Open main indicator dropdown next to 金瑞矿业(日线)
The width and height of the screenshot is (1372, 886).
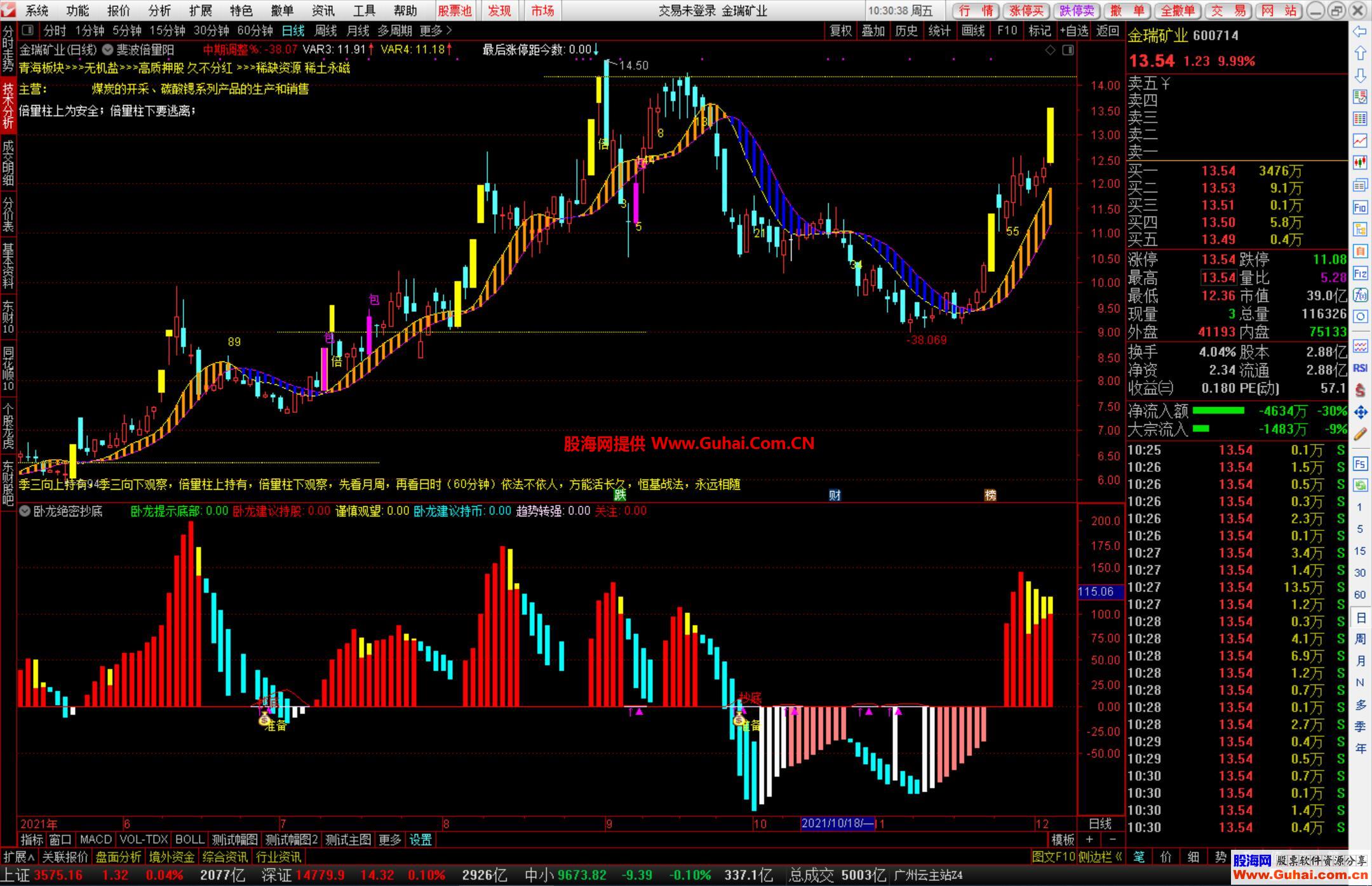pyautogui.click(x=107, y=50)
